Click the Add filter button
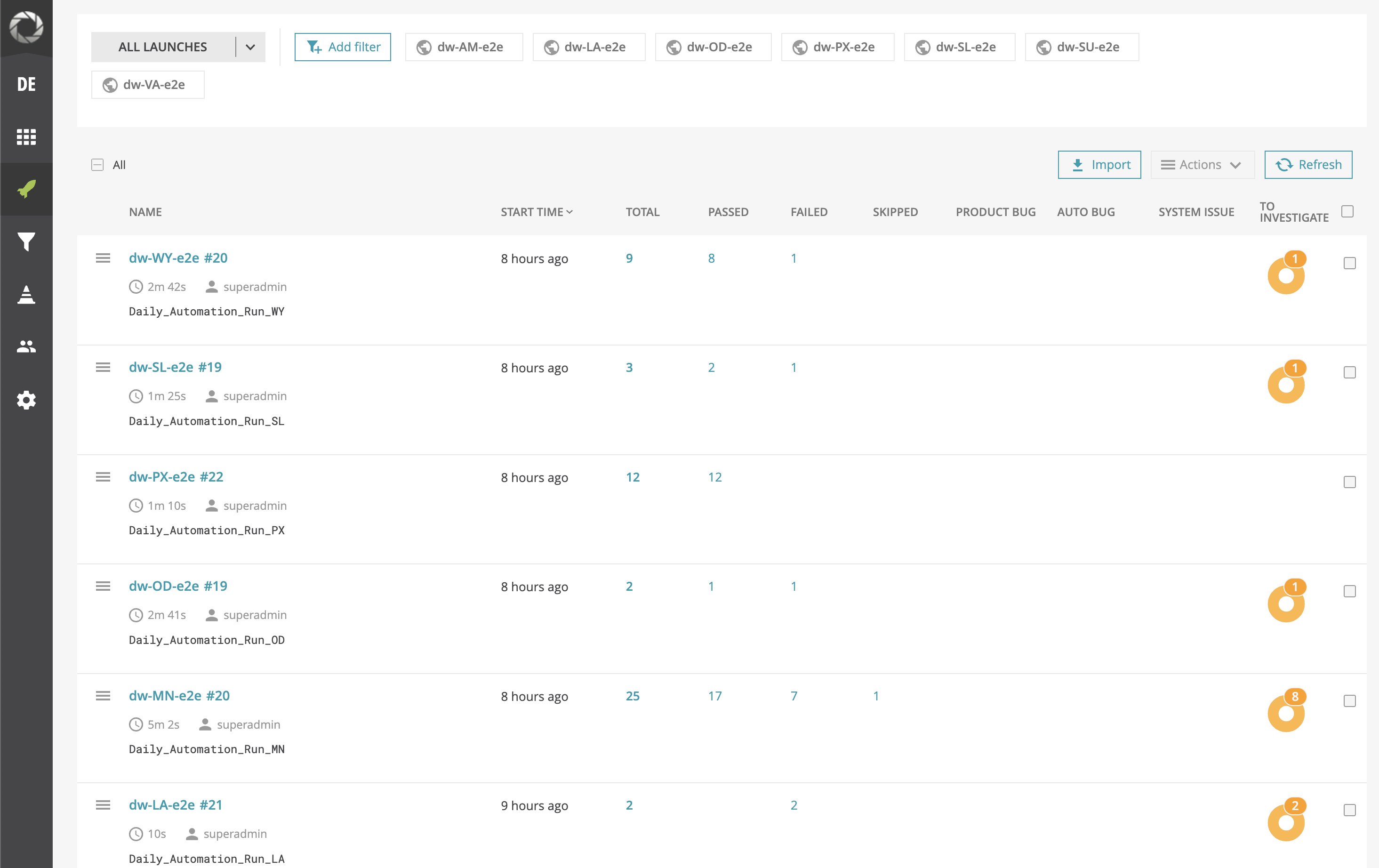1379x868 pixels. [x=343, y=47]
